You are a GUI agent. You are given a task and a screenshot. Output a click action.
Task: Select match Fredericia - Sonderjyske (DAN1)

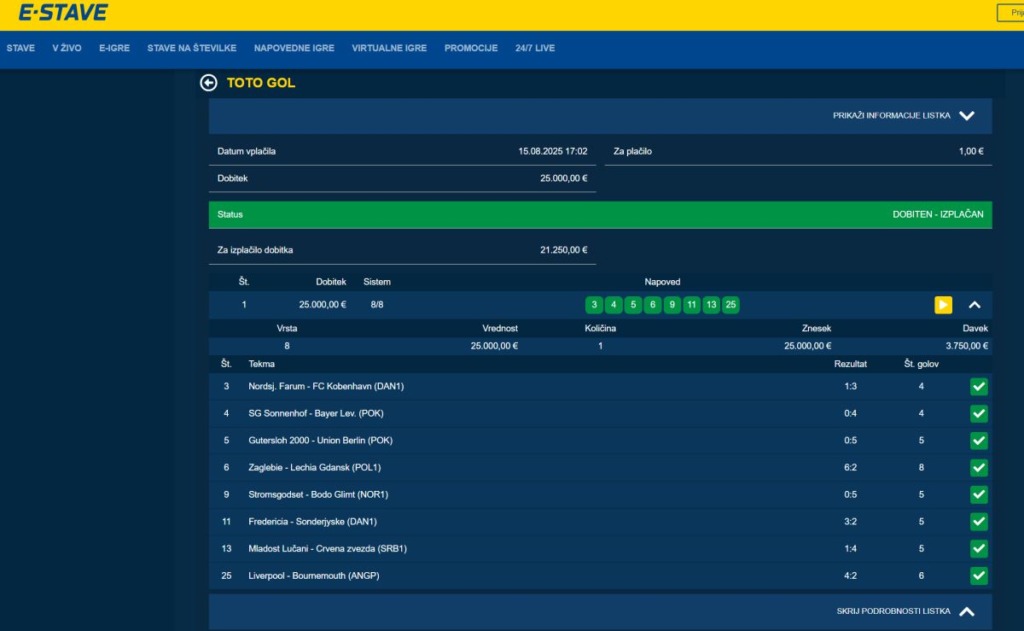pos(312,522)
